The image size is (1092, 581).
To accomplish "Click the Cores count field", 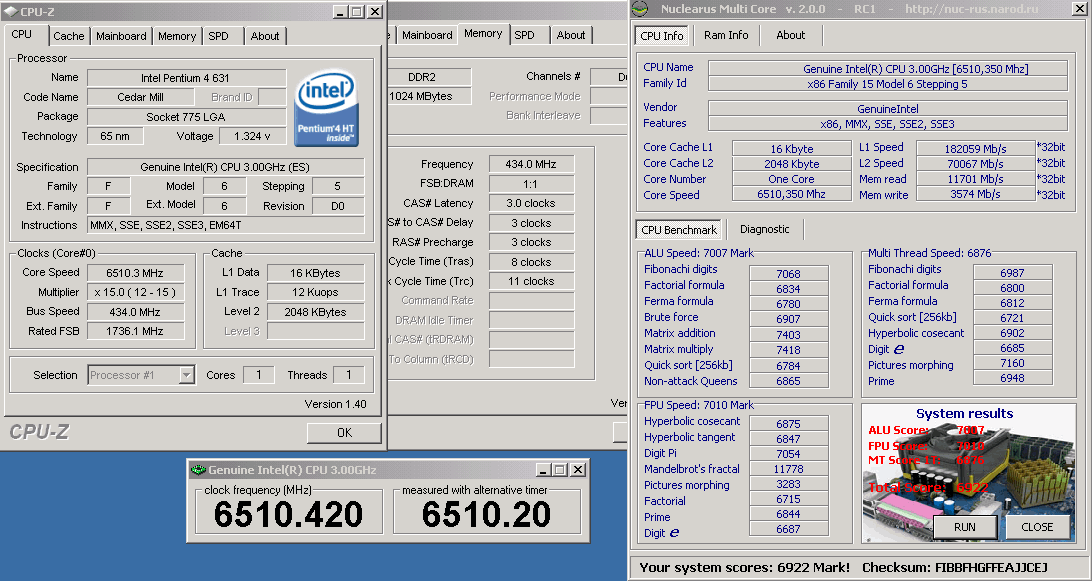I will [x=258, y=375].
